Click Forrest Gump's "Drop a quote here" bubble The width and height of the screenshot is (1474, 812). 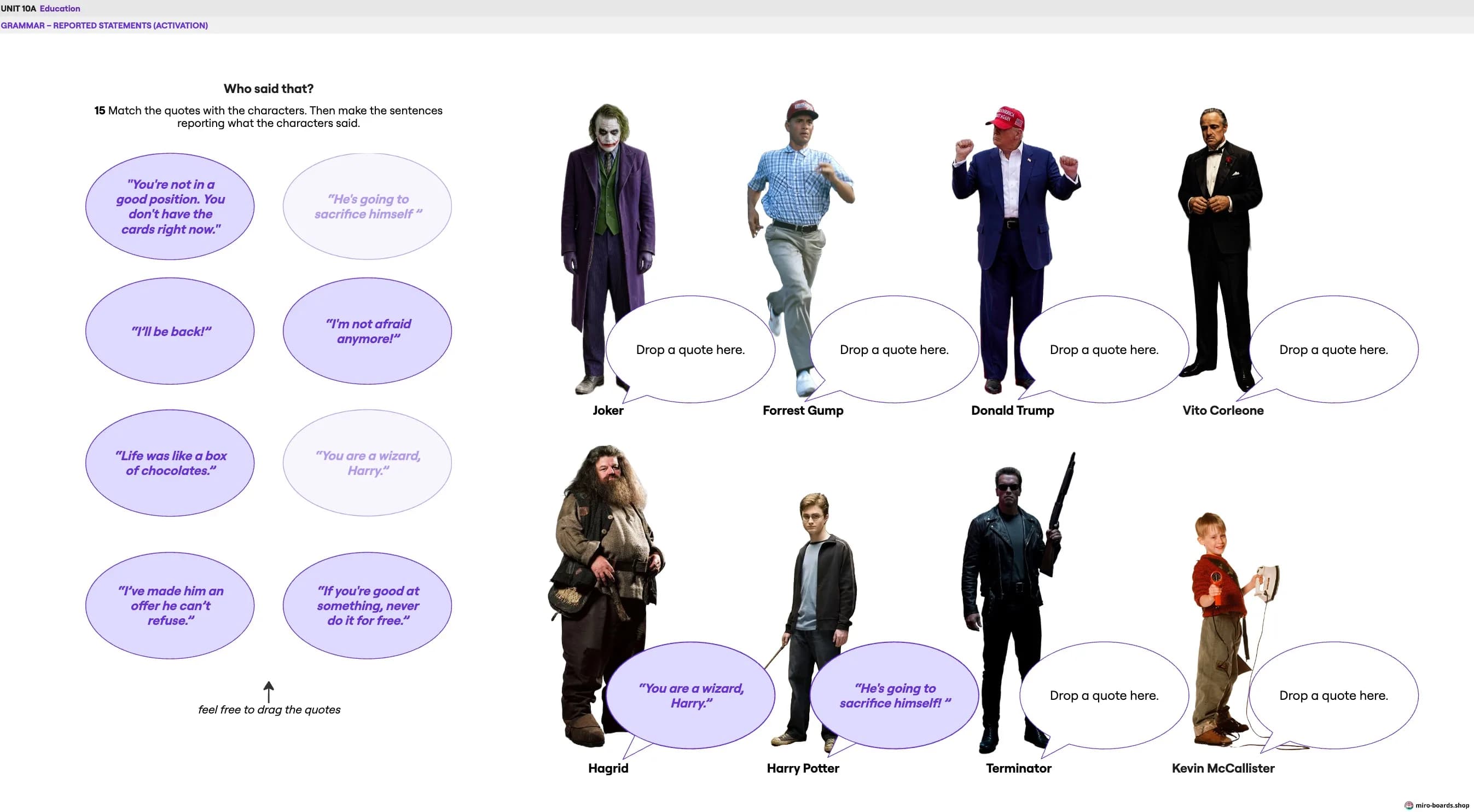[894, 350]
